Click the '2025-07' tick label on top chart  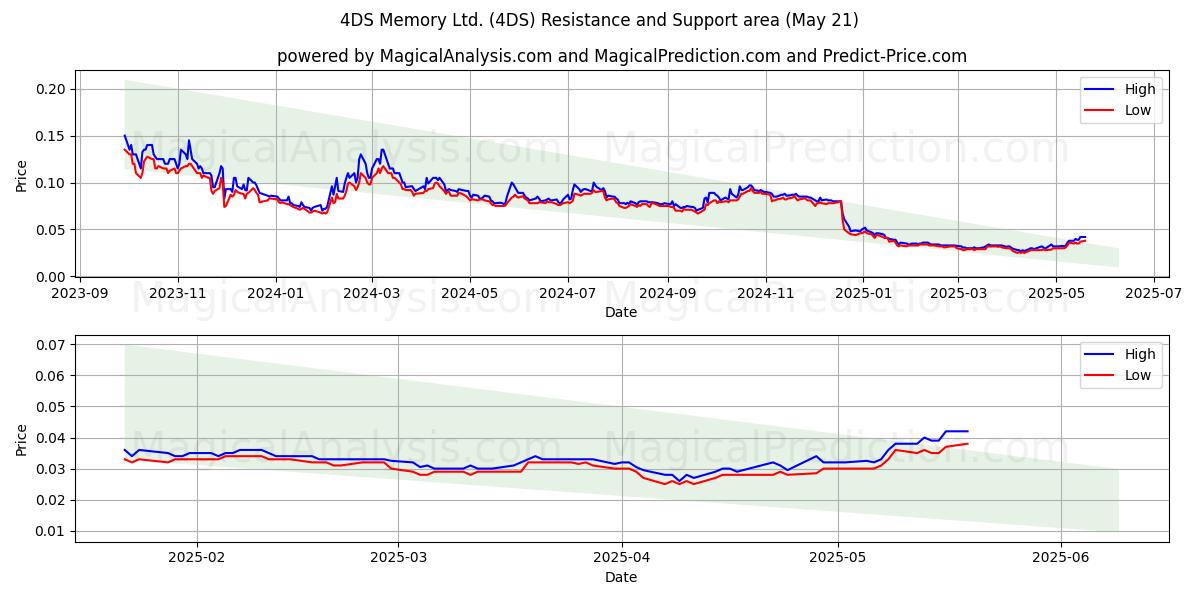[1153, 293]
